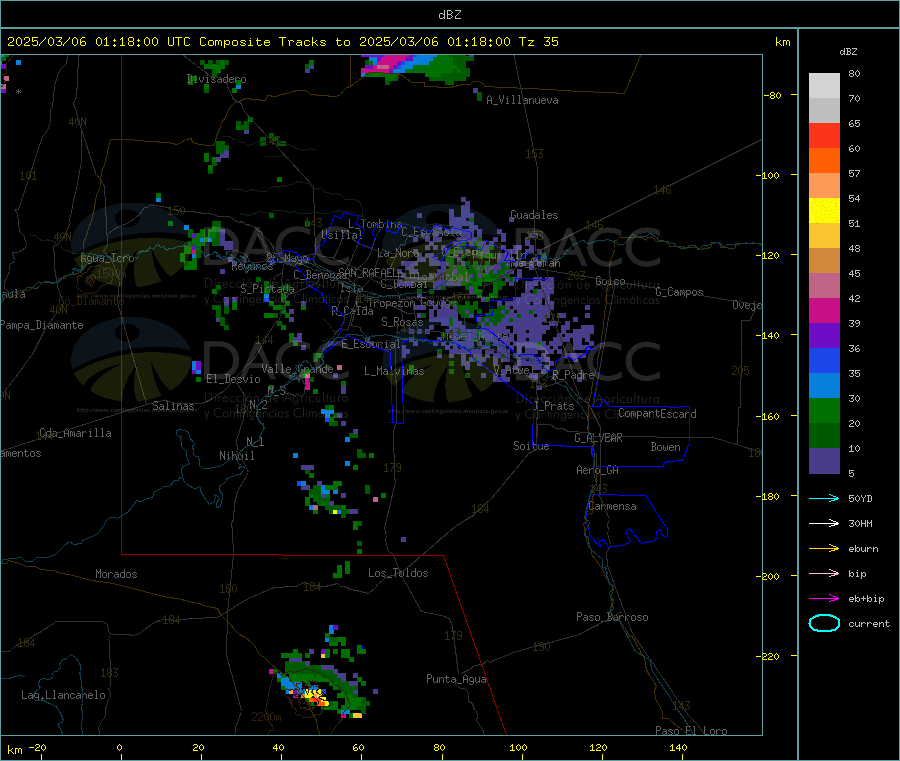Viewport: 900px width, 761px height.
Task: Select the gold 48-51 dBZ swatch
Action: 824,235
